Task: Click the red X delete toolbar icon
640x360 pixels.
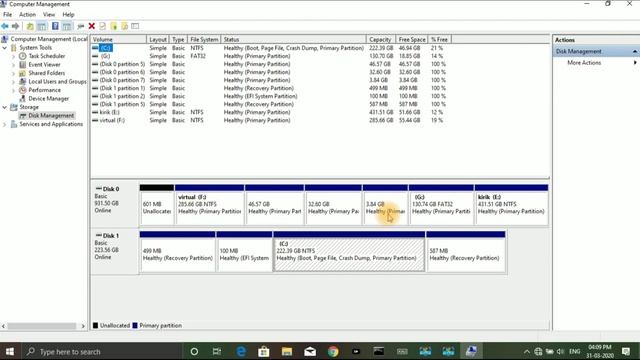Action: 92,26
